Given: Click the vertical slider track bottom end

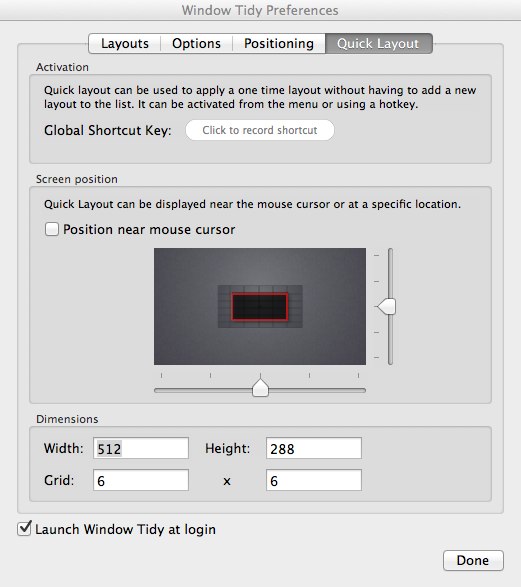Looking at the screenshot, I should click(x=390, y=361).
